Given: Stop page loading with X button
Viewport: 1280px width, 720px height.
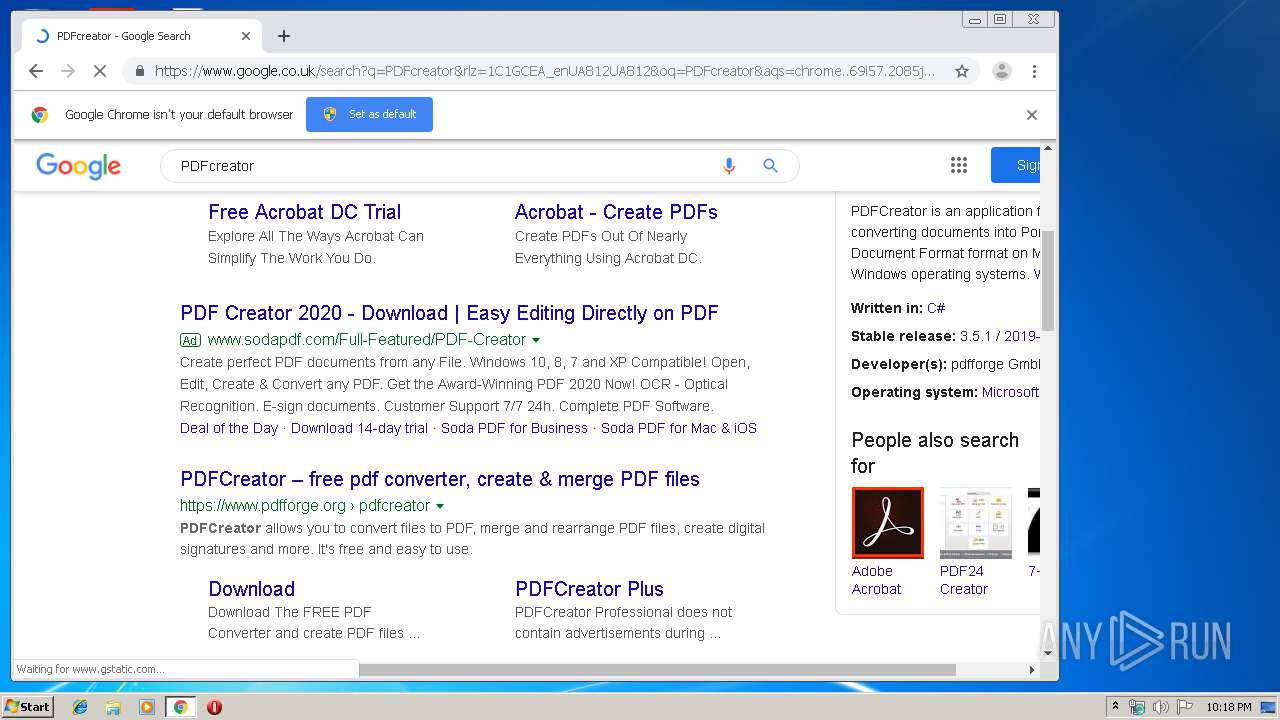Looking at the screenshot, I should tap(100, 71).
